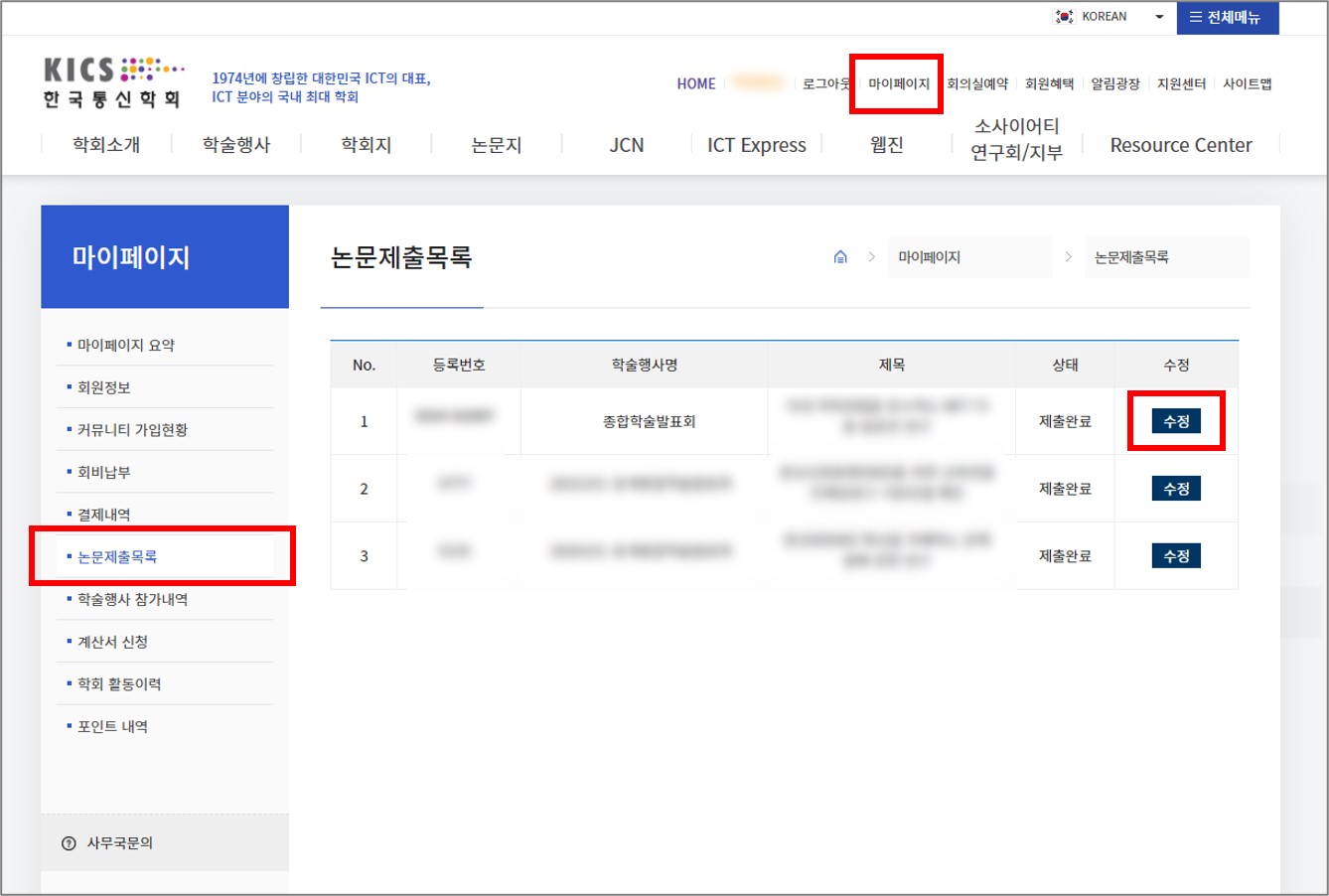Open 마이페이지 in the top links

tap(898, 84)
